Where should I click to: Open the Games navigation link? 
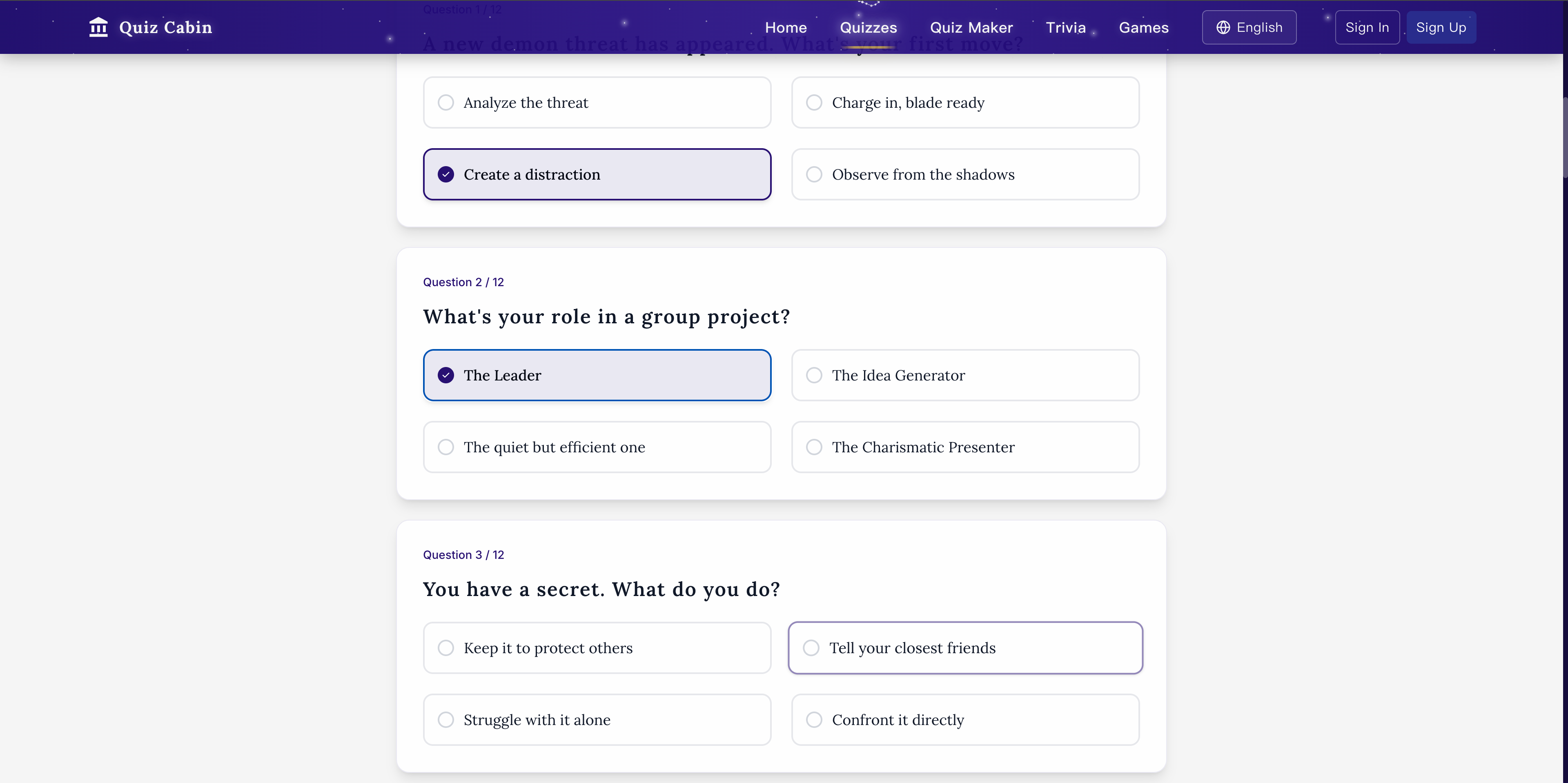[1144, 27]
